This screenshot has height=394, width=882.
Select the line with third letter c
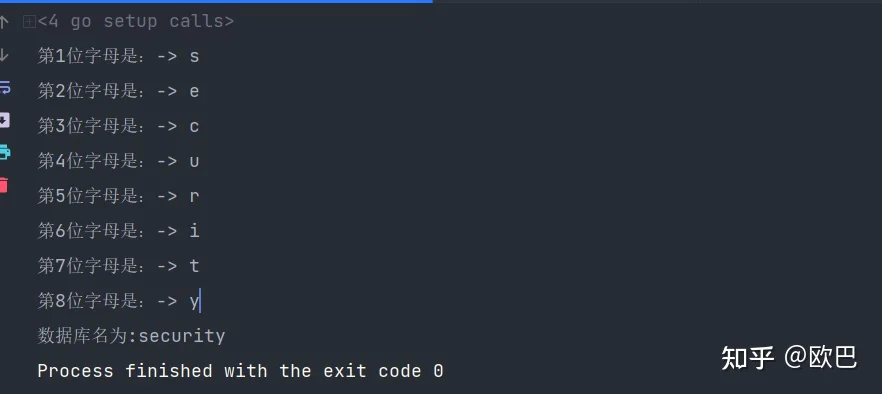tap(118, 126)
